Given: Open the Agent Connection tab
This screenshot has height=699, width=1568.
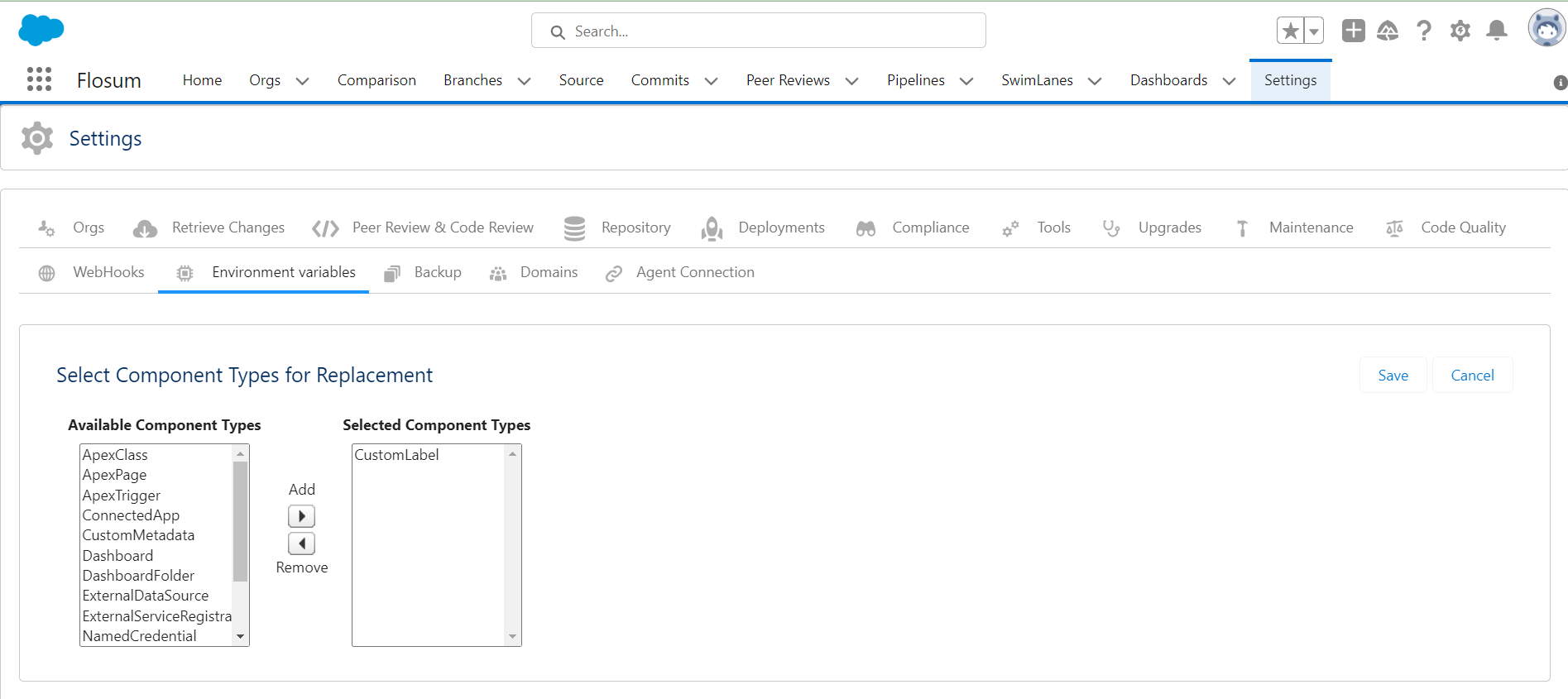Looking at the screenshot, I should click(679, 272).
